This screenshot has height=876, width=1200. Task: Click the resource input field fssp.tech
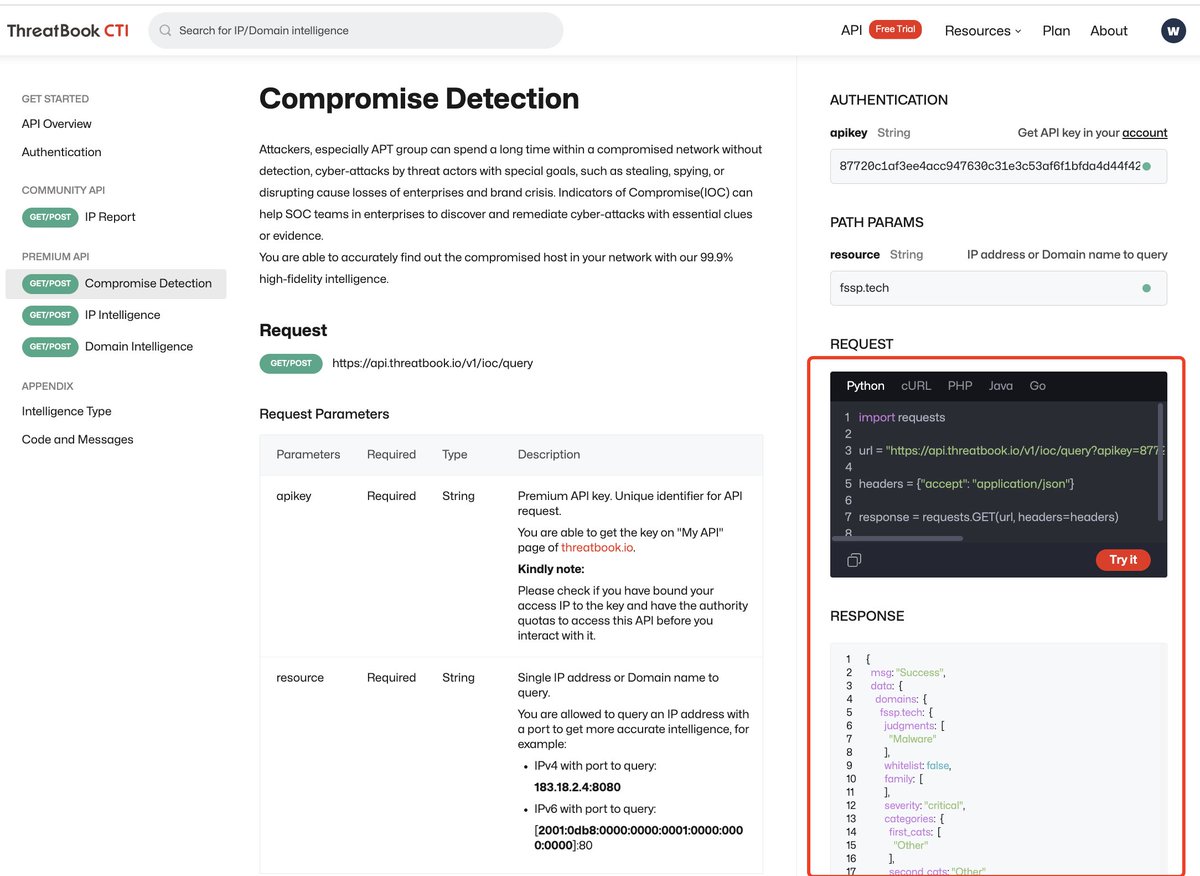tap(998, 288)
